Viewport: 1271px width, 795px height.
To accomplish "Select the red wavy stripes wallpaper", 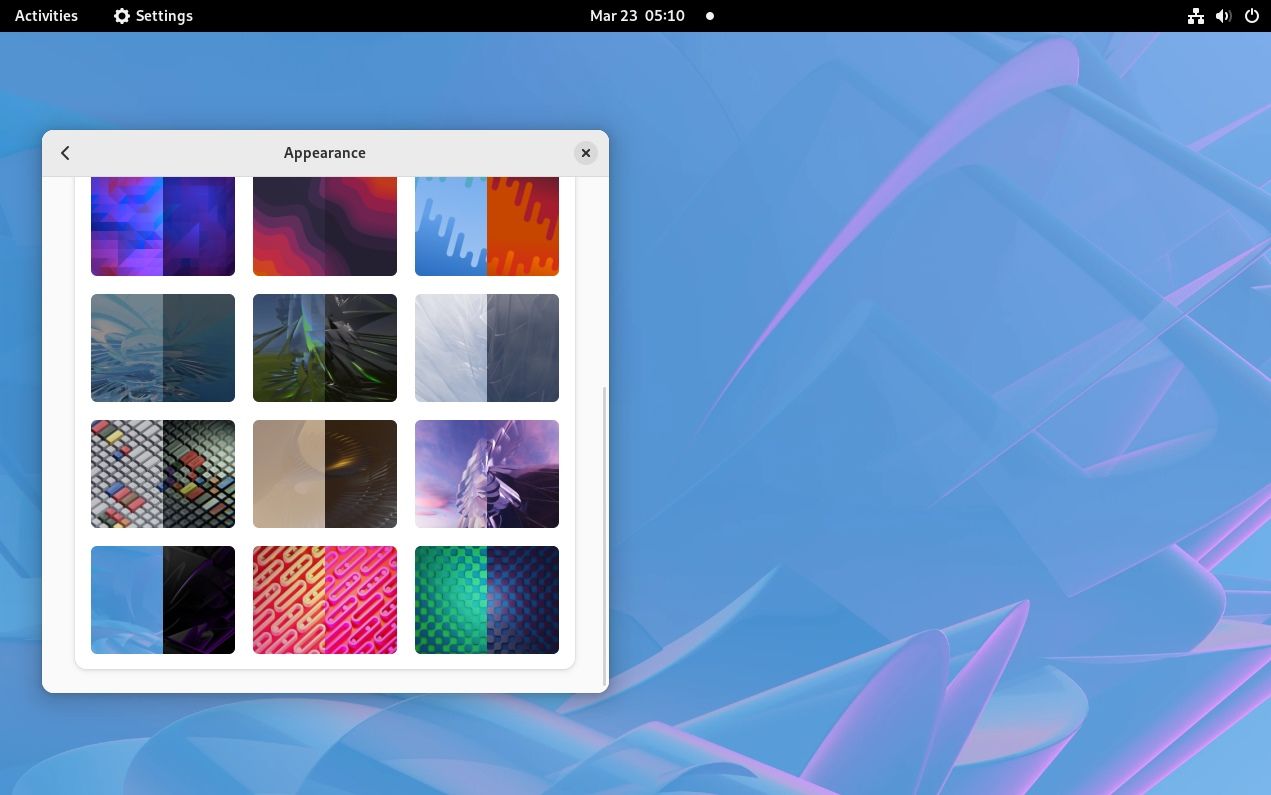I will point(324,222).
